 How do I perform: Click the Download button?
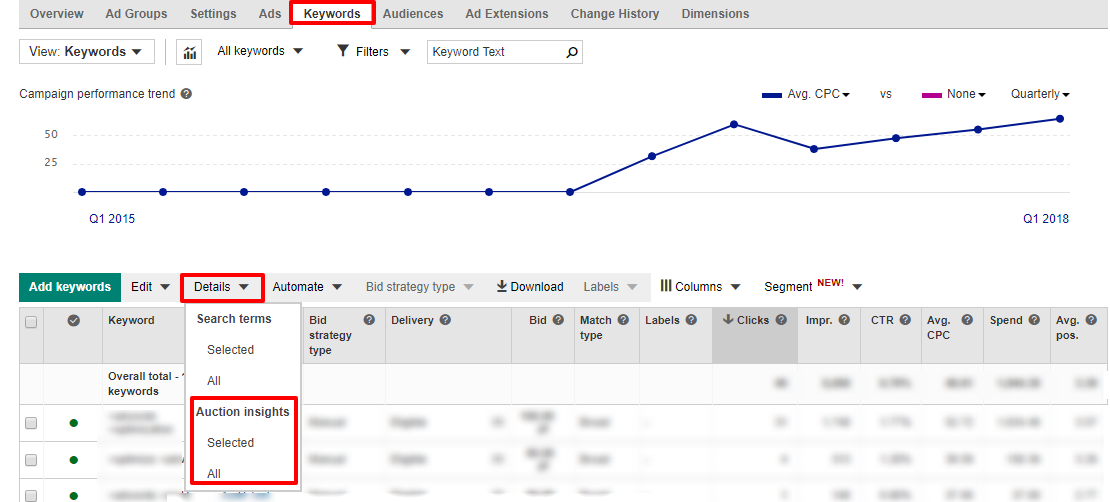[x=530, y=287]
